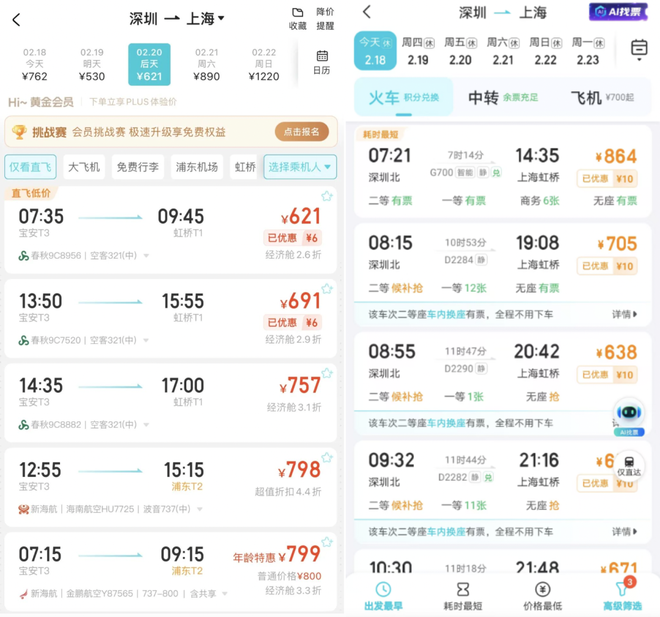Toggle the 免费行李 filter chip
Image resolution: width=660 pixels, height=617 pixels.
[138, 167]
